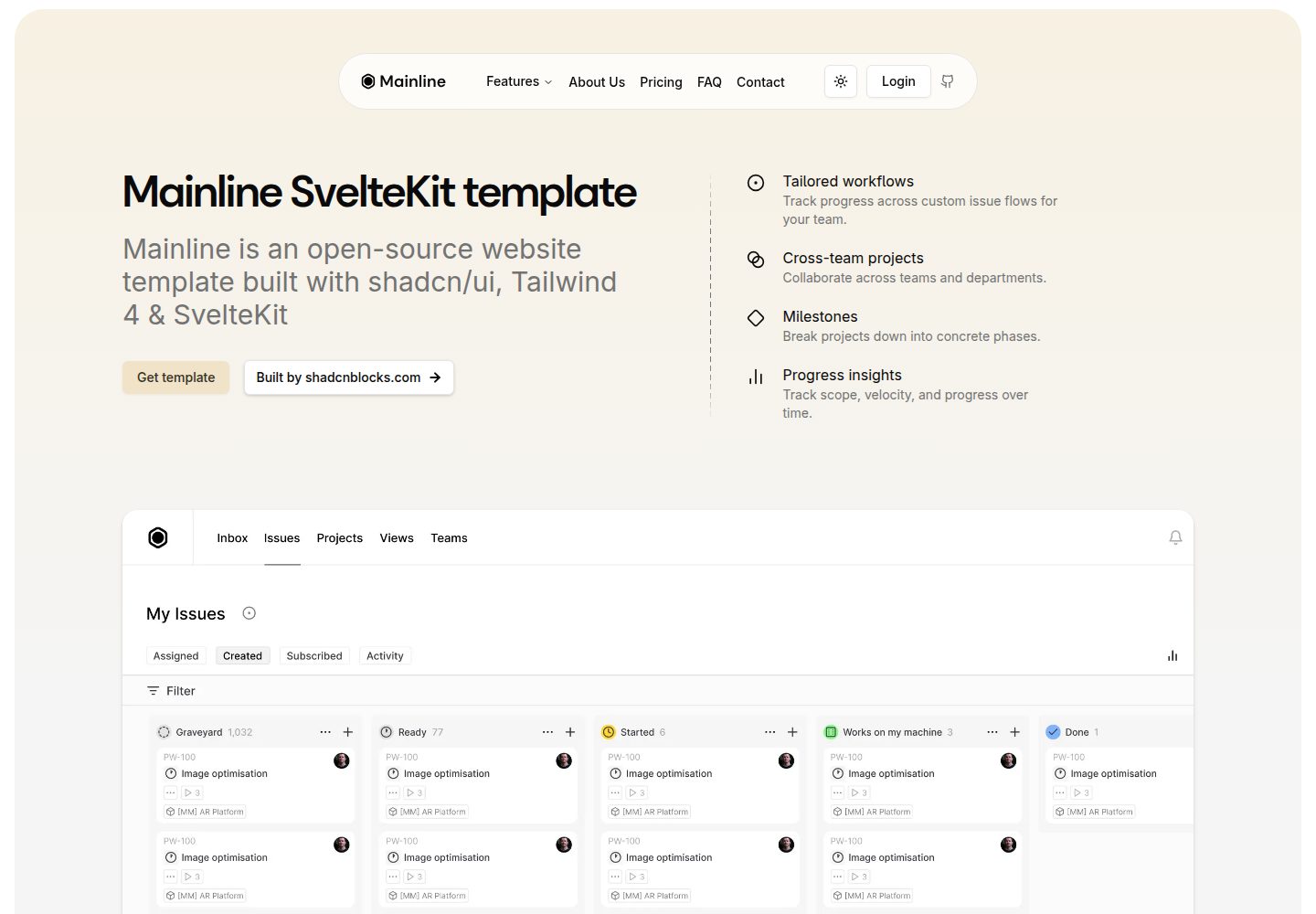
Task: Open Graveyard column more options
Action: click(x=325, y=732)
